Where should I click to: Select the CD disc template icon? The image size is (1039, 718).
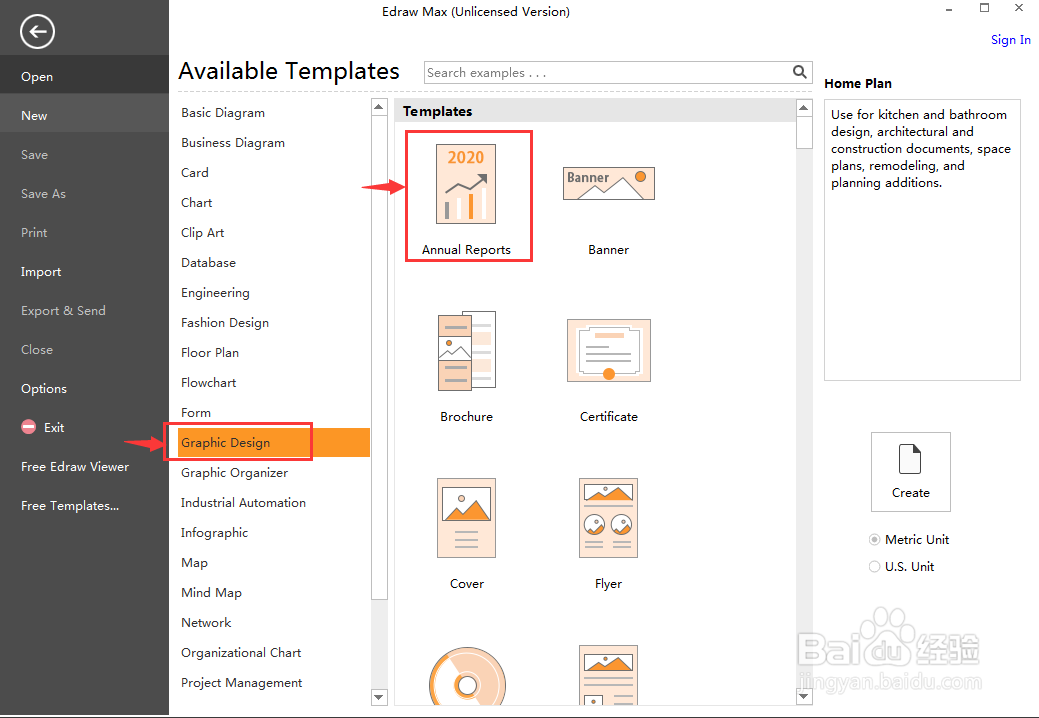pyautogui.click(x=467, y=676)
